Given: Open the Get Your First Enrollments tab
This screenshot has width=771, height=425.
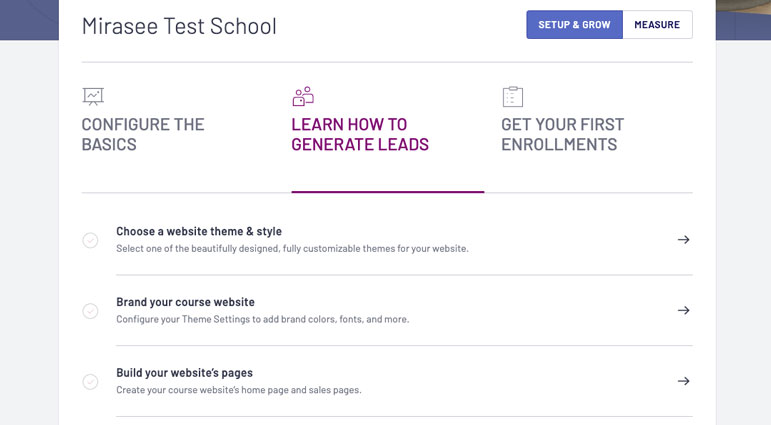Looking at the screenshot, I should (x=563, y=134).
